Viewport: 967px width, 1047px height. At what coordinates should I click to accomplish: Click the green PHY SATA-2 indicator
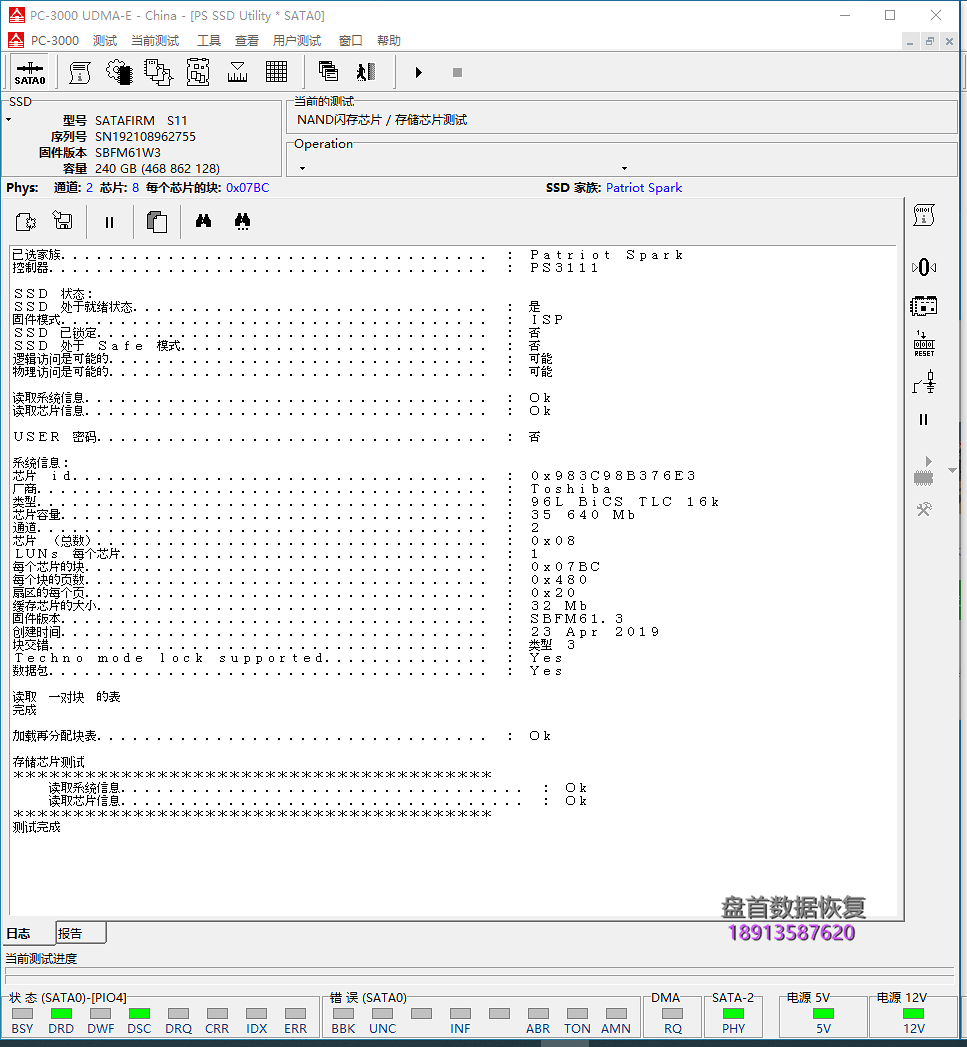(x=733, y=1014)
